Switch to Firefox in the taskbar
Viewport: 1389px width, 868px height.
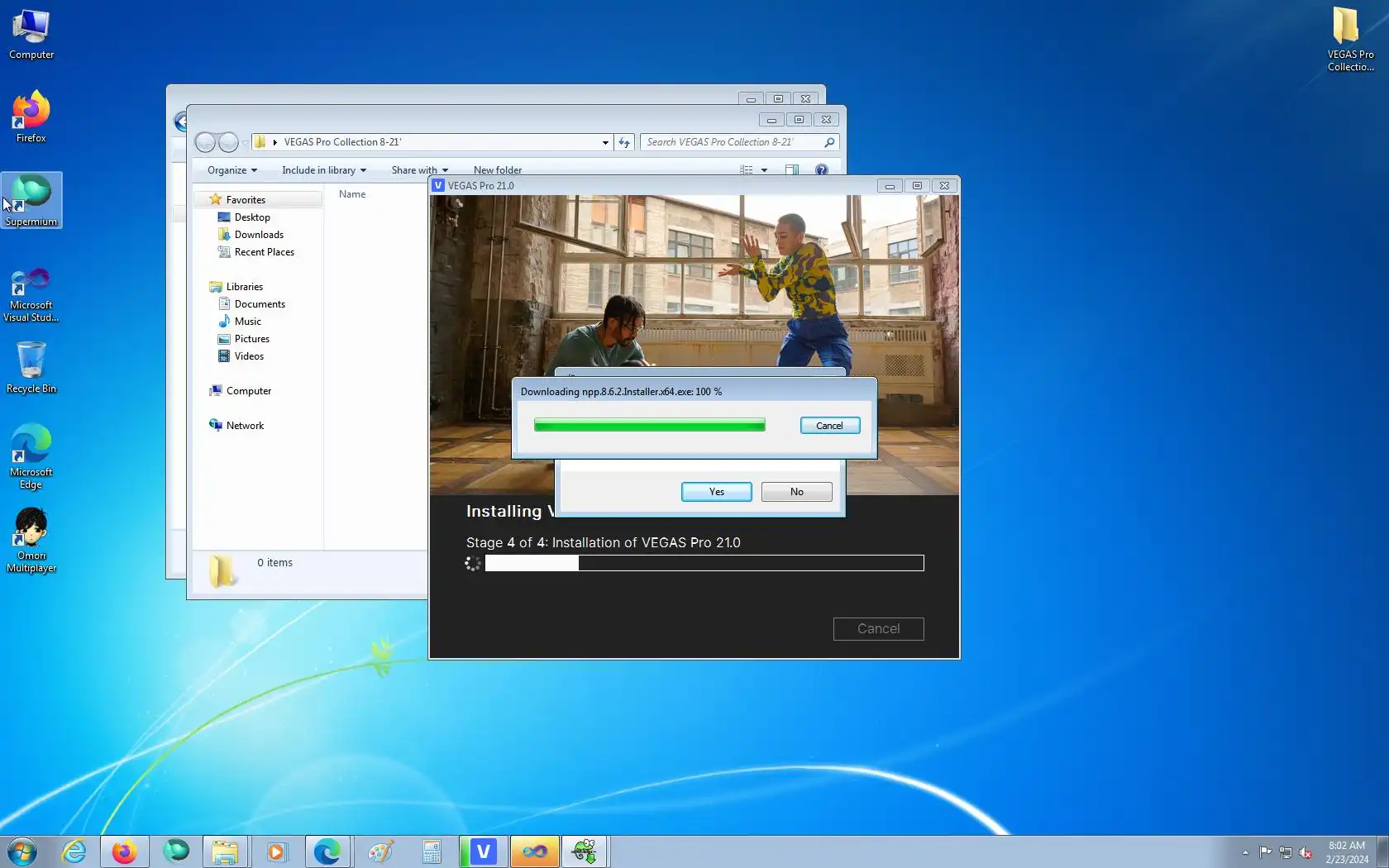tap(124, 851)
